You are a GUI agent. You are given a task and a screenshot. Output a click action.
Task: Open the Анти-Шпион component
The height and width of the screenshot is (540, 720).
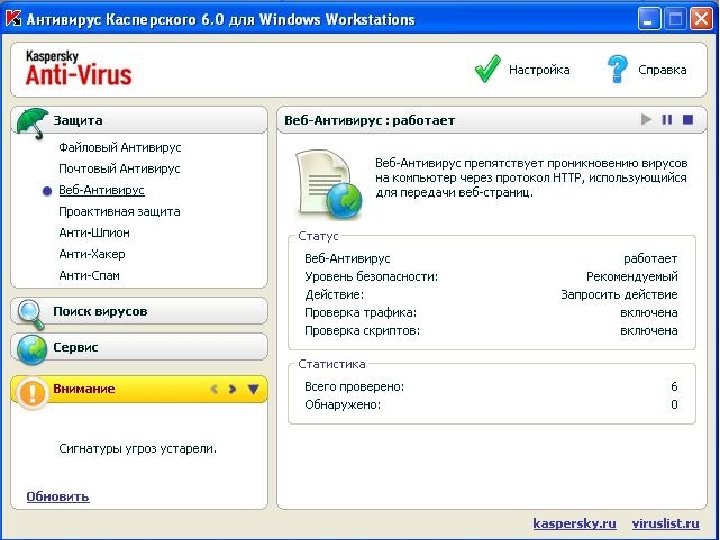[94, 233]
